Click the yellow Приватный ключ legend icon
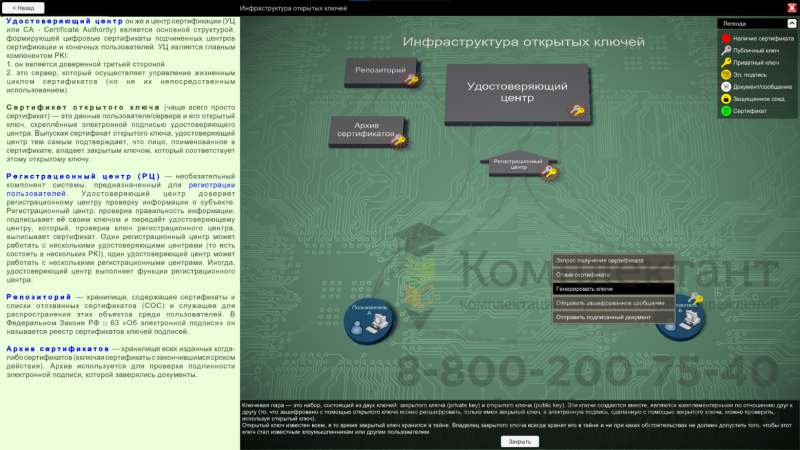Screen dimensions: 800x450 [x=726, y=62]
